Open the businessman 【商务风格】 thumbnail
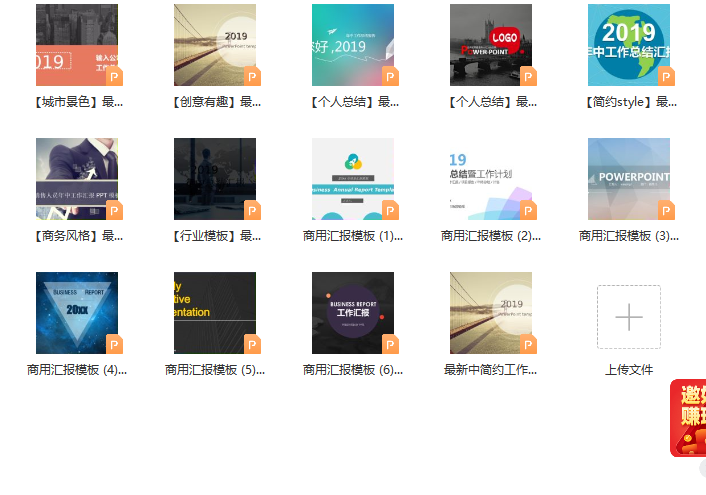This screenshot has height=495, width=706. click(77, 179)
